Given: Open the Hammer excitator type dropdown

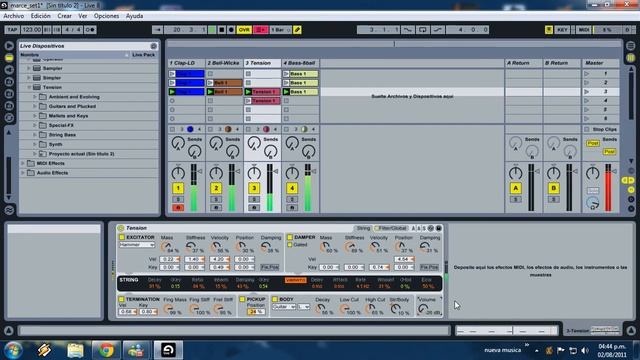Looking at the screenshot, I should 137,245.
